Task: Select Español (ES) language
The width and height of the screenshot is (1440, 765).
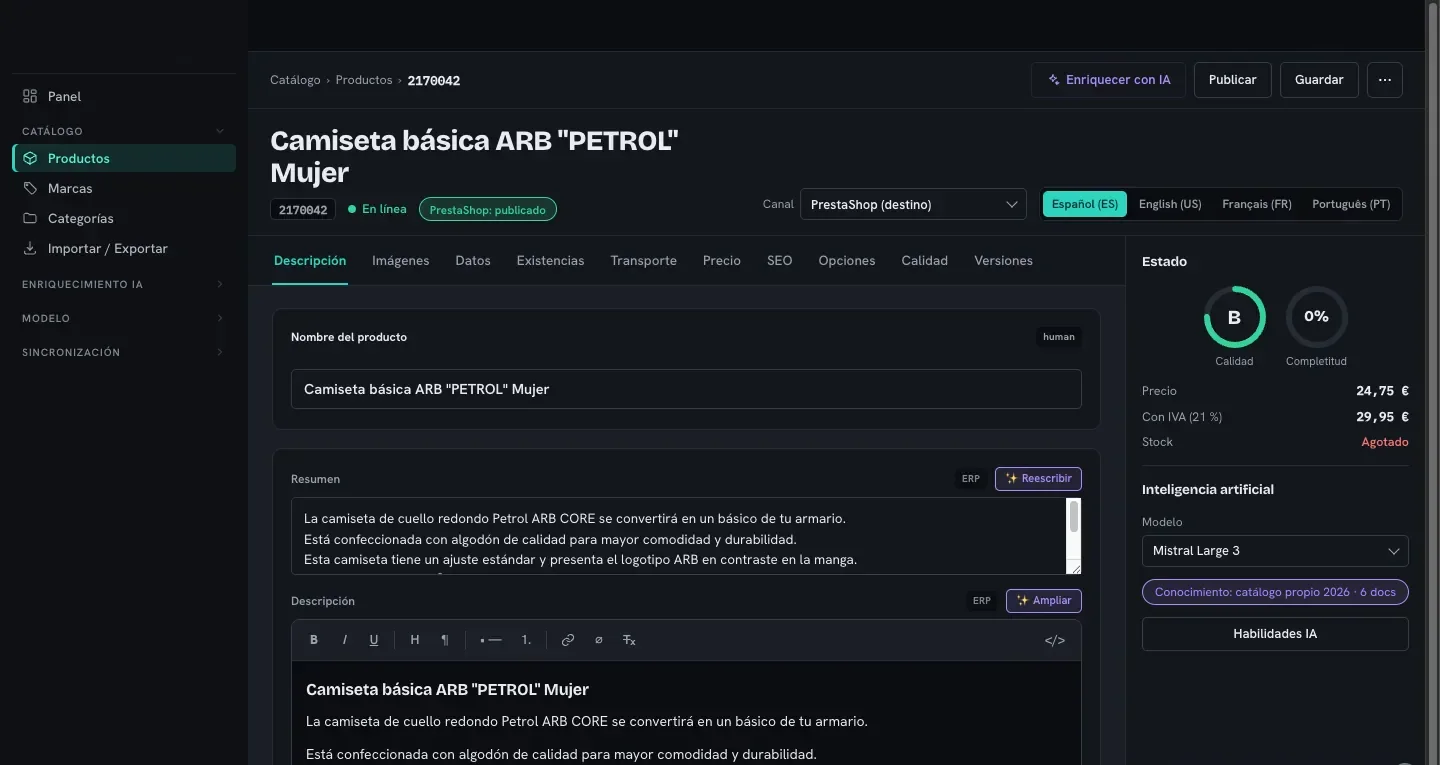Action: pos(1085,204)
